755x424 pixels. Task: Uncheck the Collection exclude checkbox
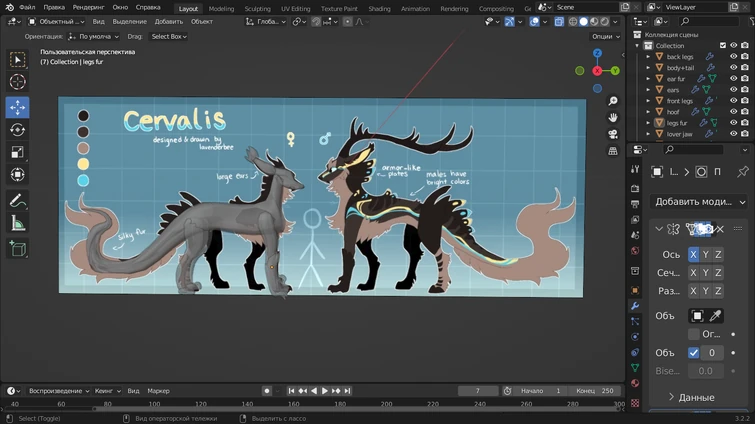723,45
